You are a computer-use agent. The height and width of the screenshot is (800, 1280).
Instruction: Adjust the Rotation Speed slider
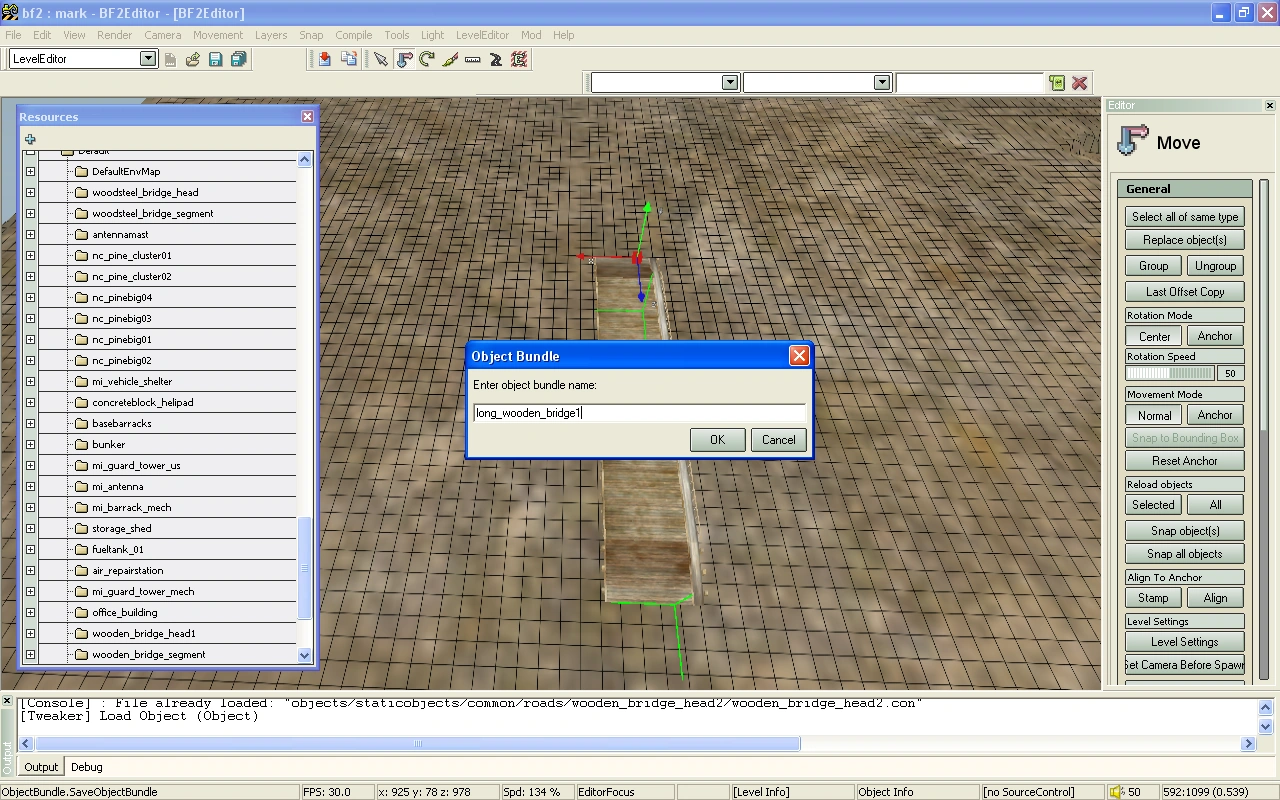1169,373
